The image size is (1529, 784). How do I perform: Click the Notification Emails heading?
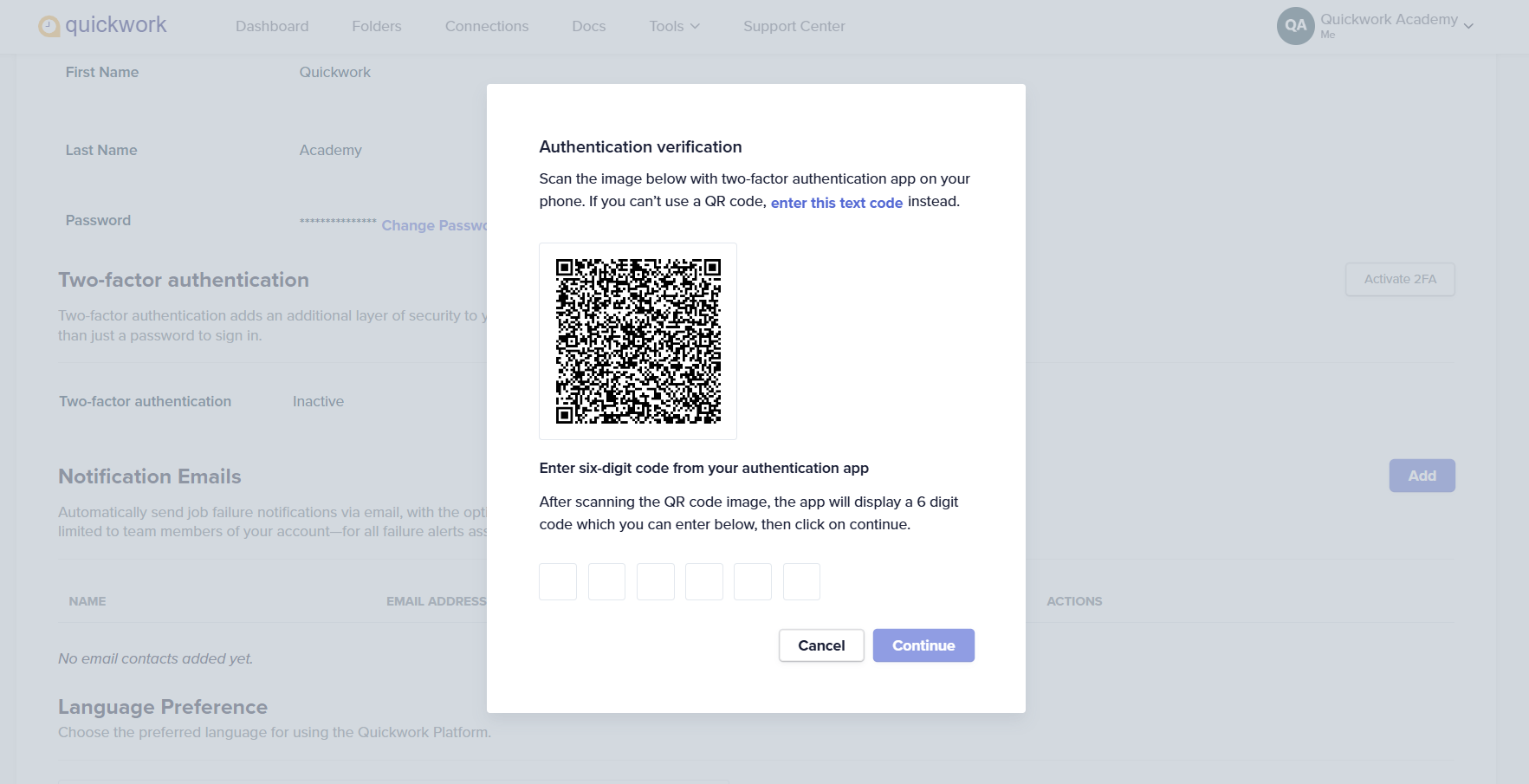[x=150, y=476]
